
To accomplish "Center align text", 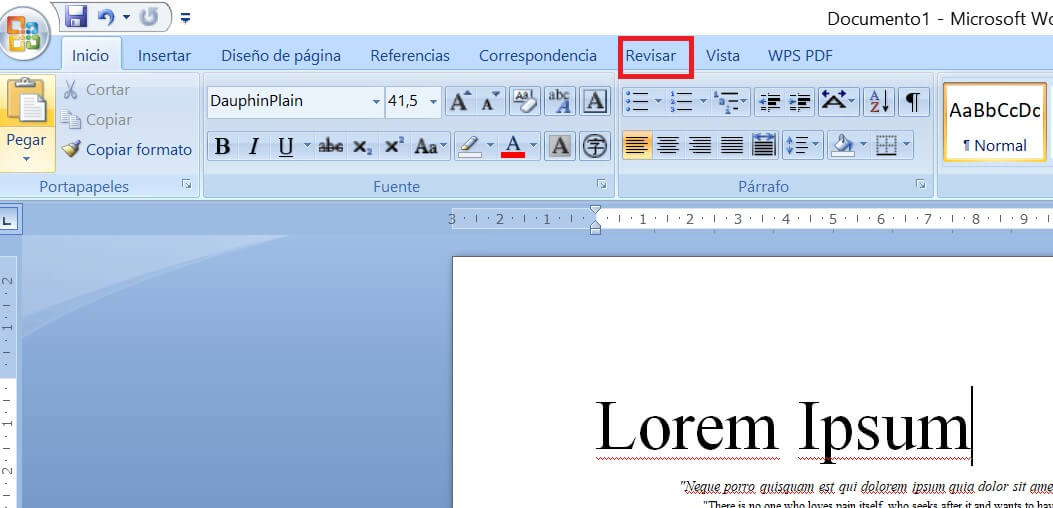I will tap(668, 144).
